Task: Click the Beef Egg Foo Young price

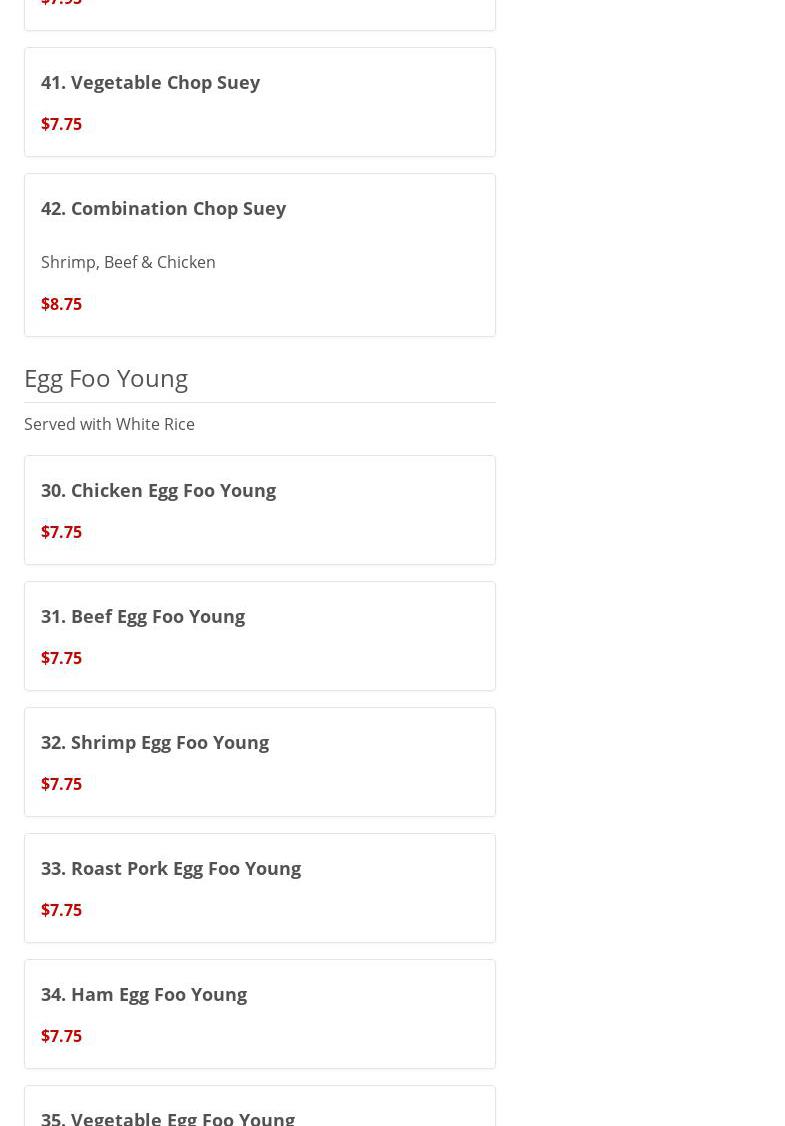Action: 61,658
